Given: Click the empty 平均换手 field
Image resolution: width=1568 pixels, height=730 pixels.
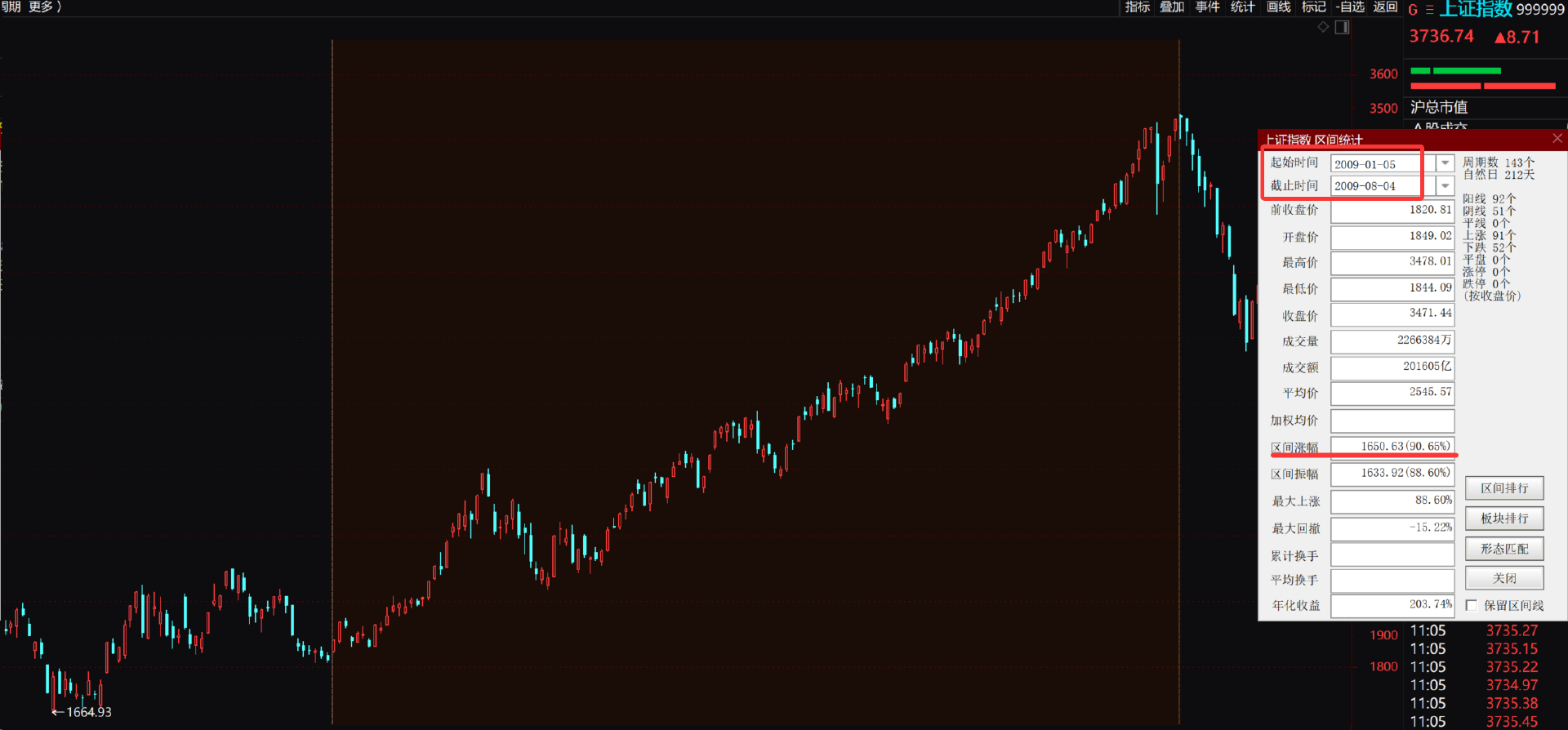Looking at the screenshot, I should click(x=1392, y=580).
